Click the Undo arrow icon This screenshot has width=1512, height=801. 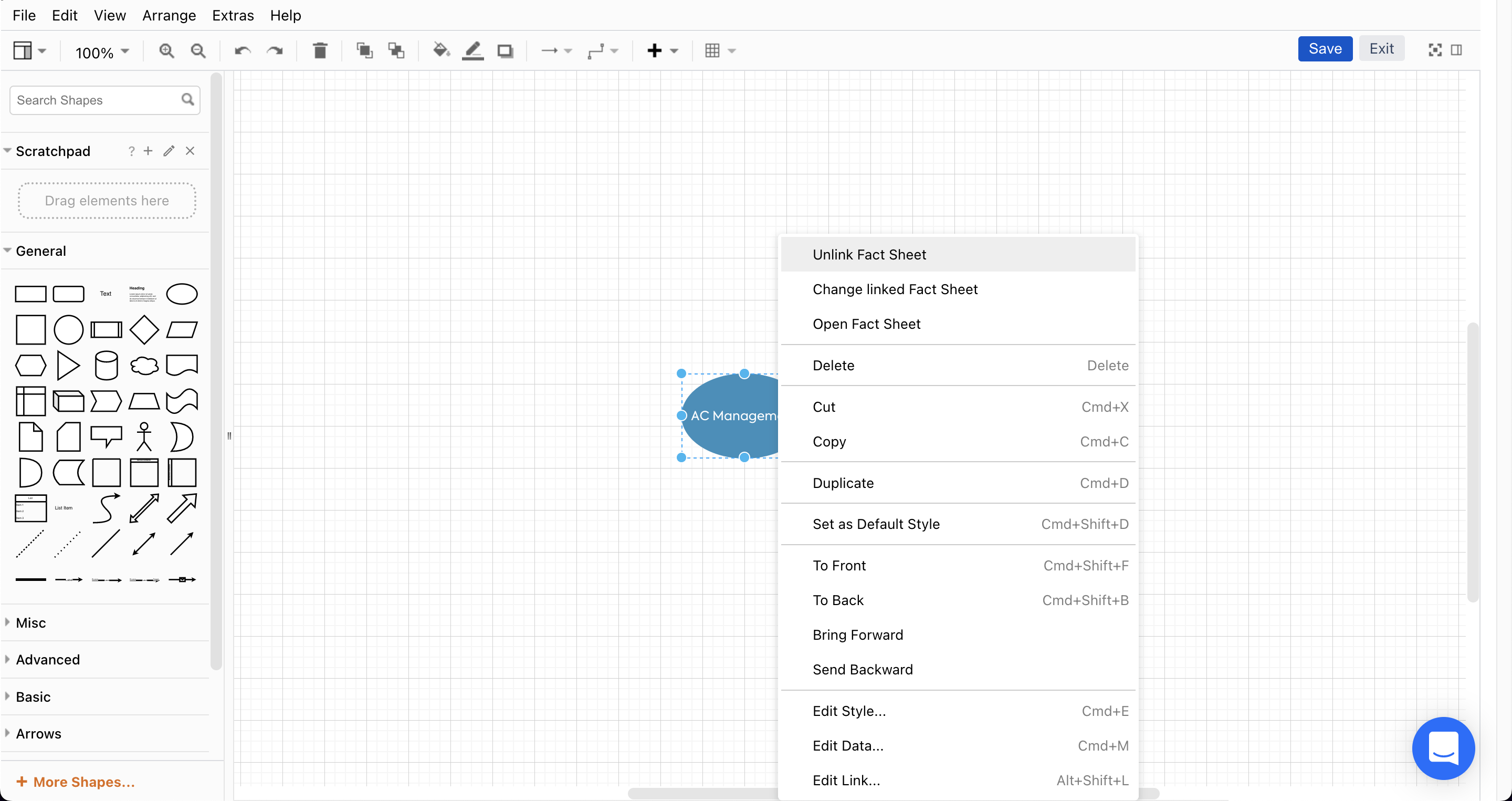(x=243, y=51)
